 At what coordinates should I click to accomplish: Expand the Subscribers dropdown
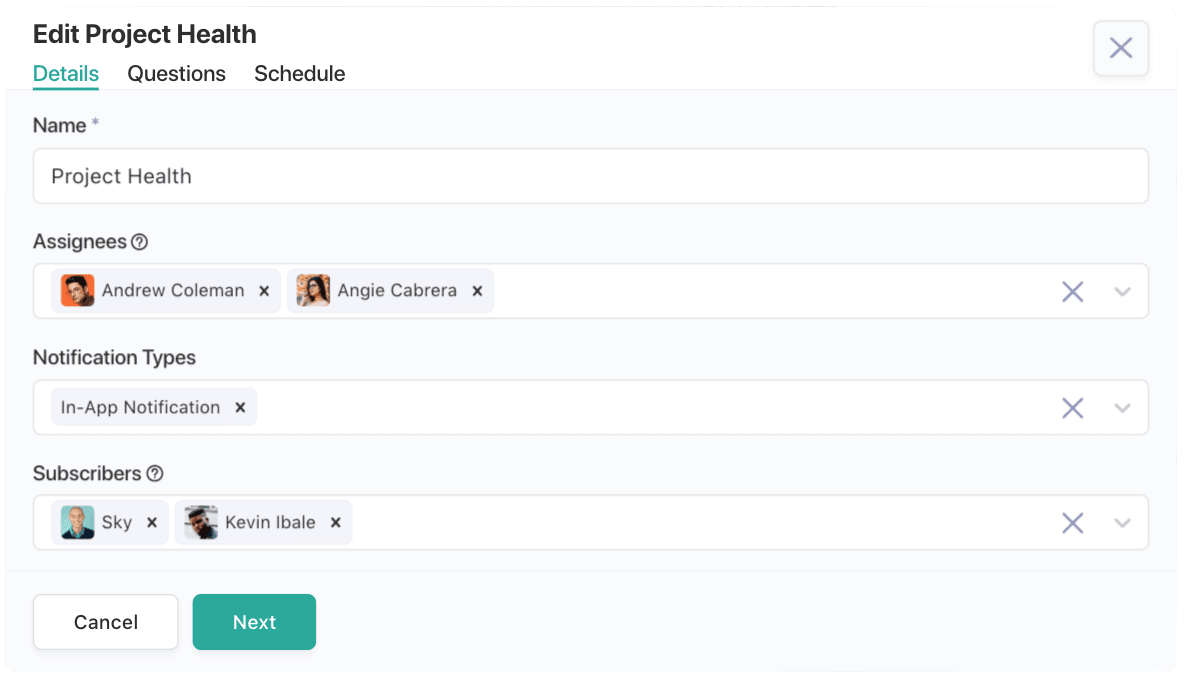1121,522
